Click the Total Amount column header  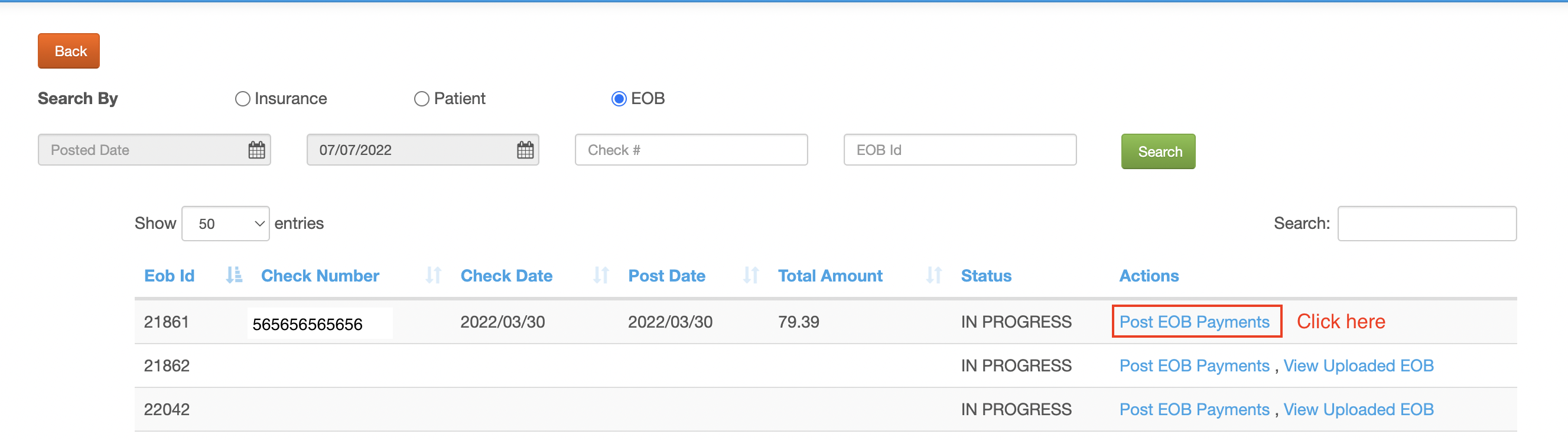[x=830, y=276]
